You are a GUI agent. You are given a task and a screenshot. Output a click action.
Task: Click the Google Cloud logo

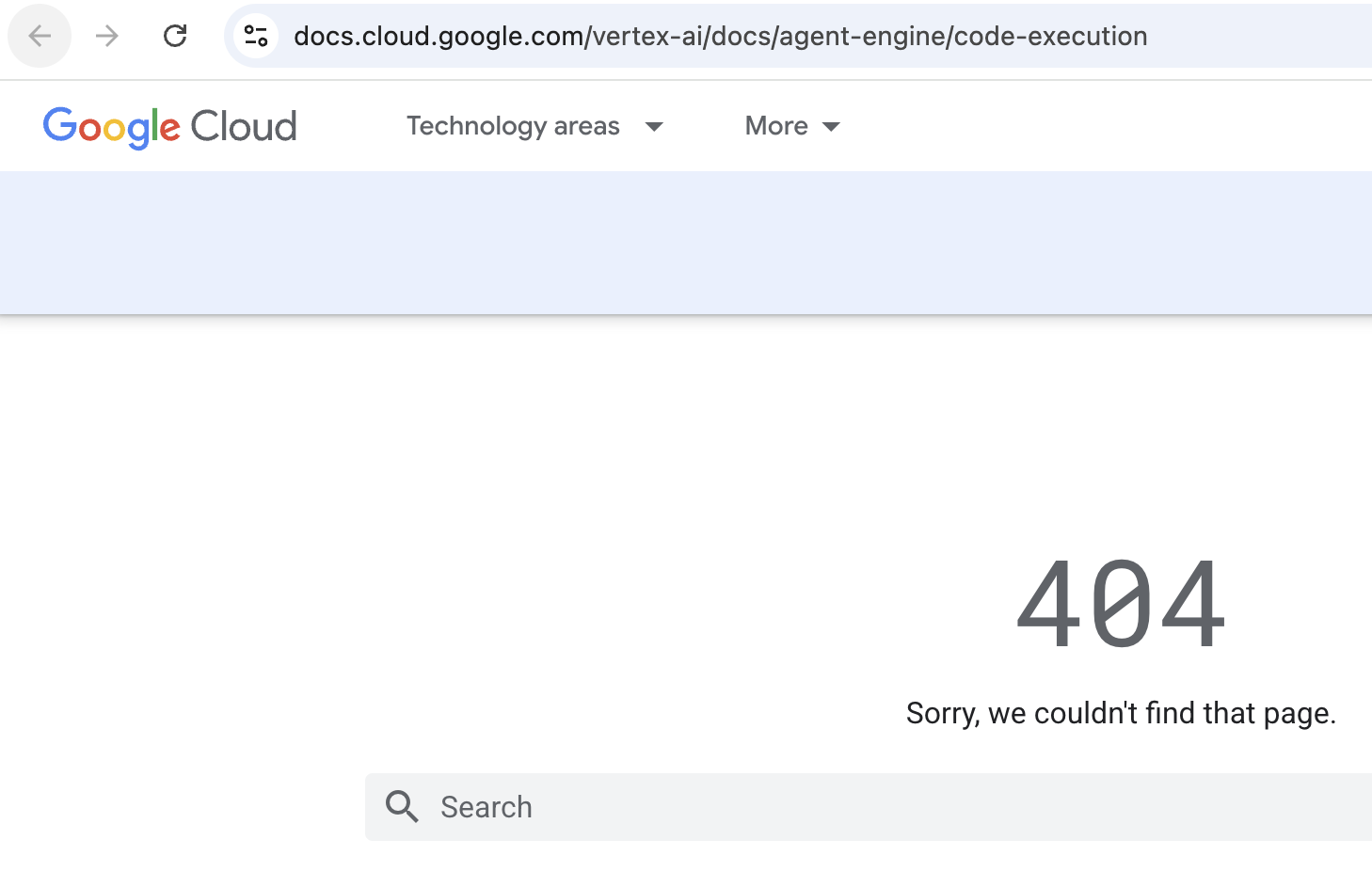click(170, 127)
